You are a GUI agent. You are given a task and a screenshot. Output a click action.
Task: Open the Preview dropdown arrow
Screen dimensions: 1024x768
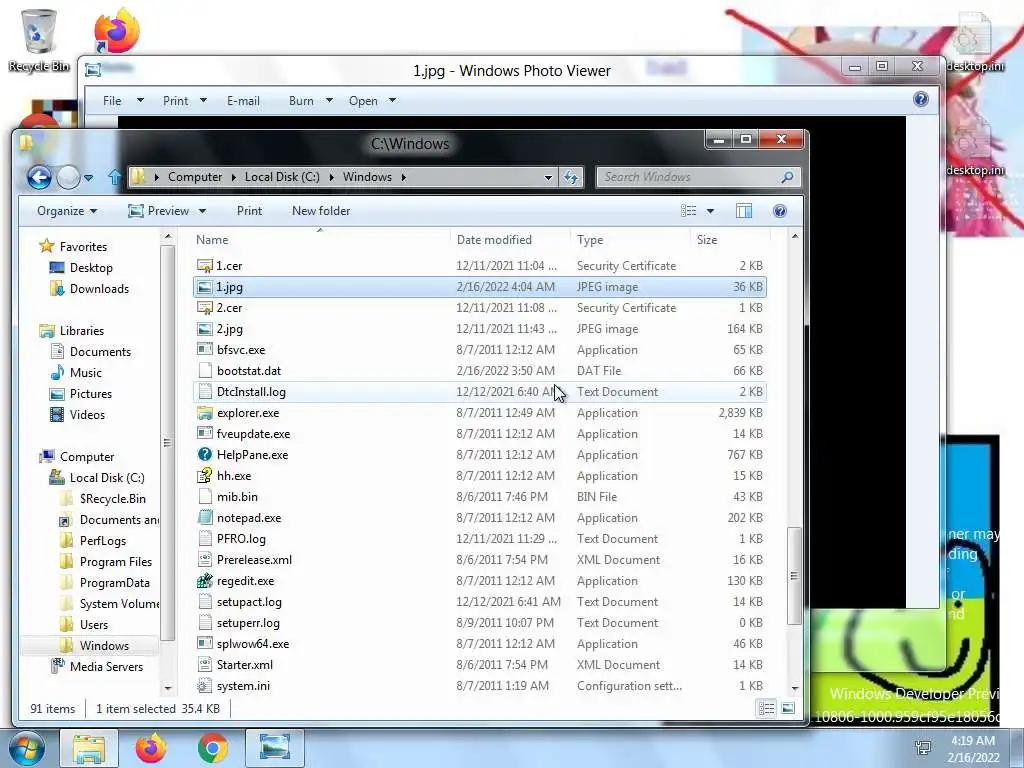(x=202, y=211)
